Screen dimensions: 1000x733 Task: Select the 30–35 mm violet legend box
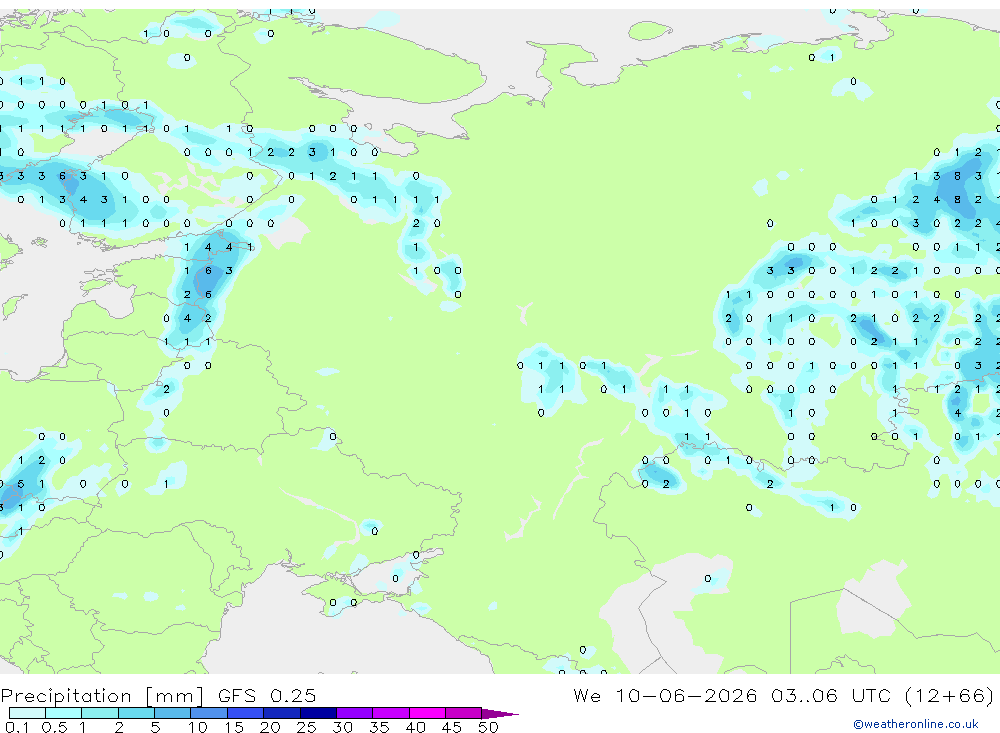355,713
